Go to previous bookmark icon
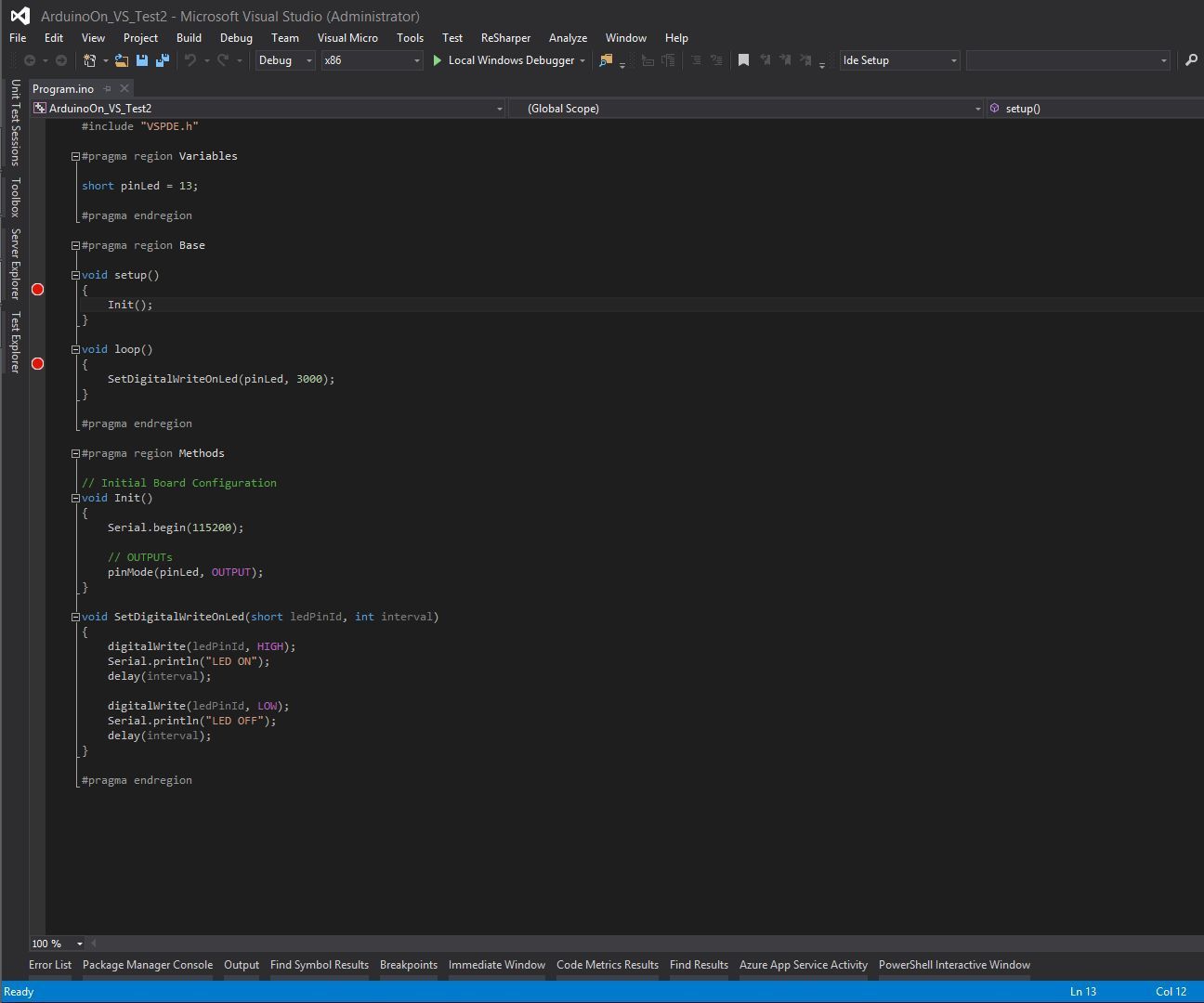 pyautogui.click(x=765, y=60)
